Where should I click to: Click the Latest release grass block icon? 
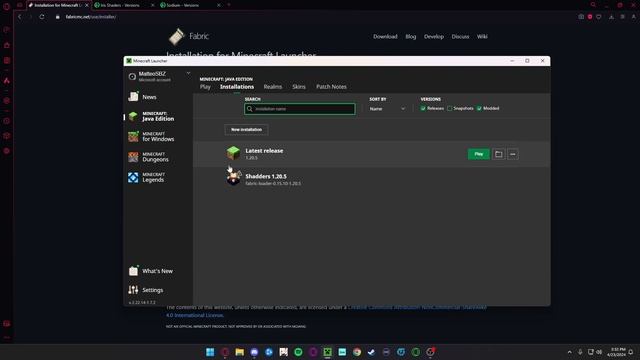click(233, 153)
